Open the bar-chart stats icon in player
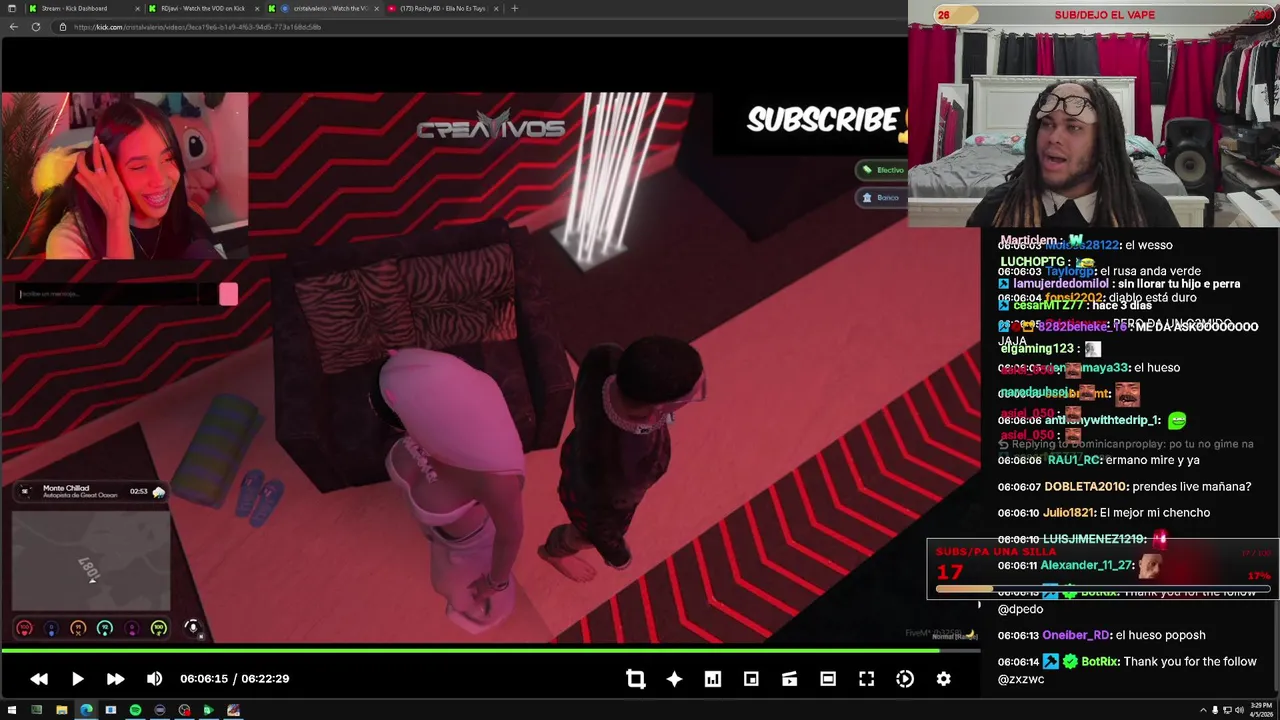 [713, 679]
